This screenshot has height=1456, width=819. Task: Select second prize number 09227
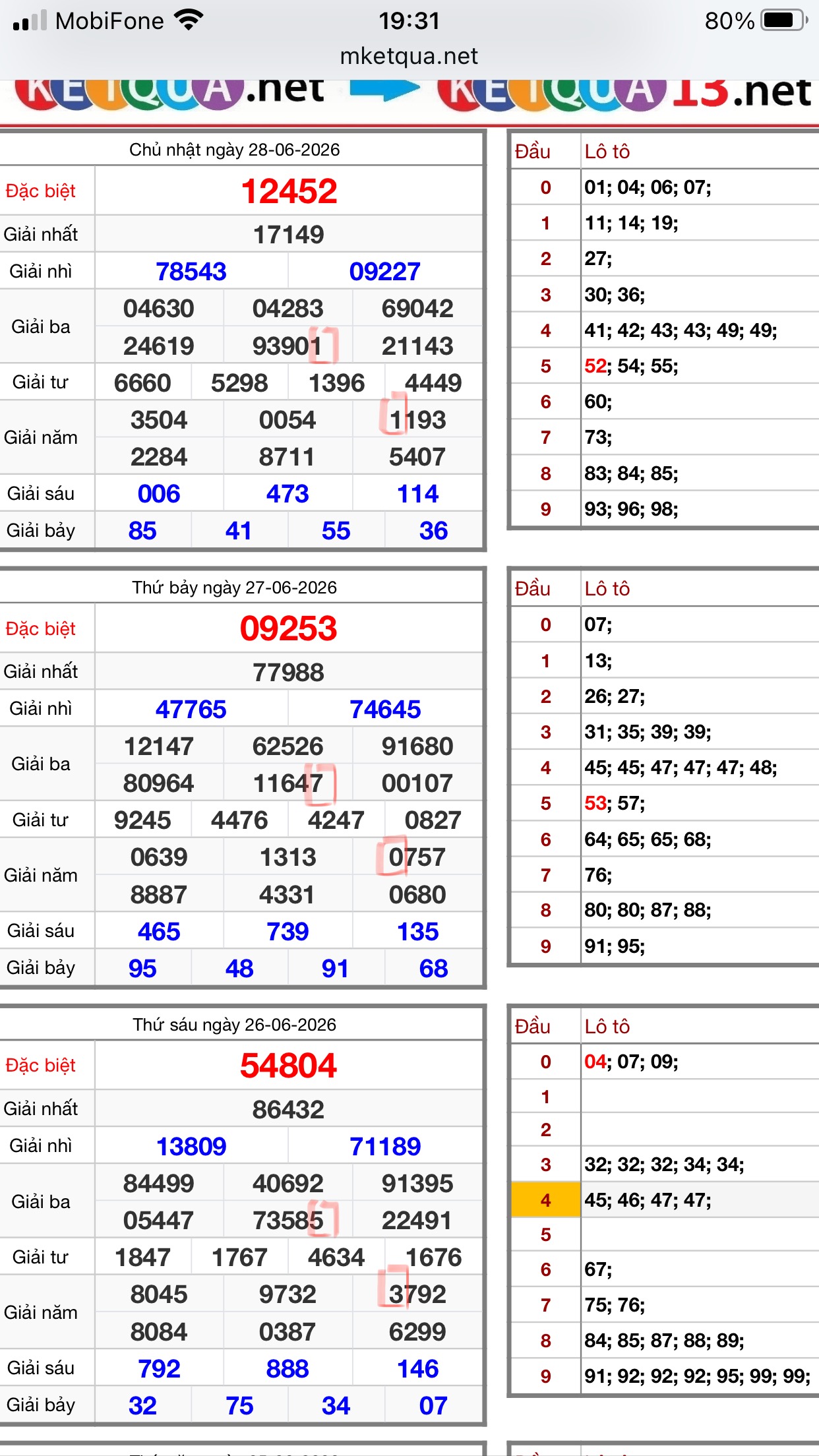tap(385, 272)
